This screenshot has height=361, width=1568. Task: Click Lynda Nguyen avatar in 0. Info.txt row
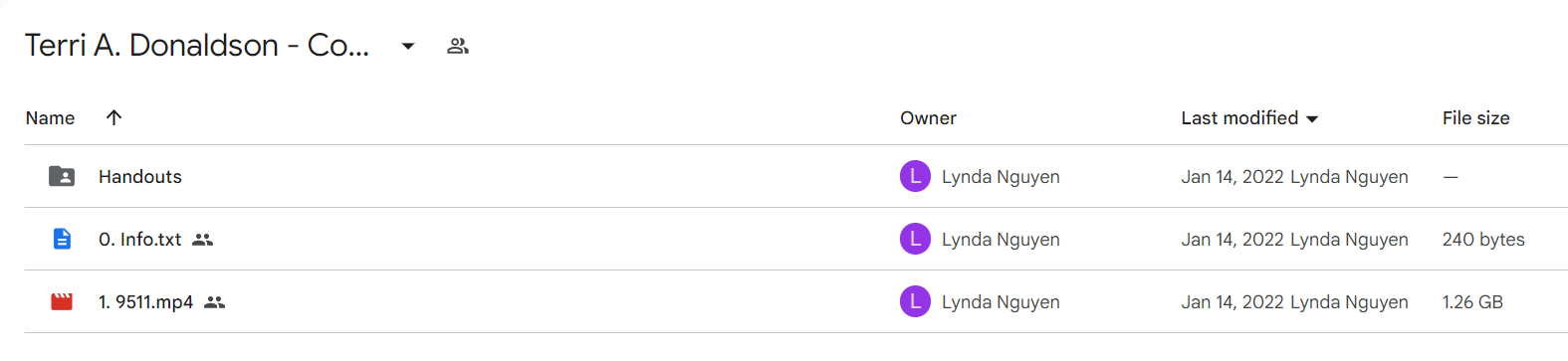tap(915, 239)
